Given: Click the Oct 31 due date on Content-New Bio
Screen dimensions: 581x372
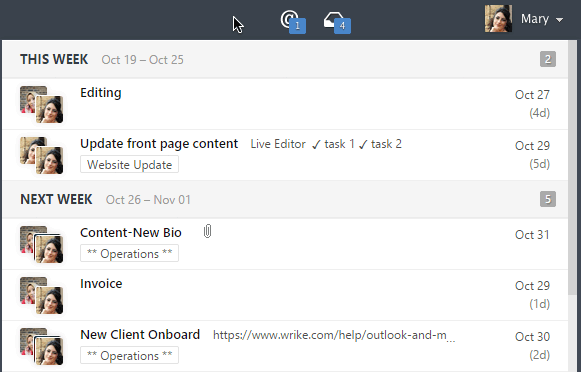Looking at the screenshot, I should [x=532, y=235].
